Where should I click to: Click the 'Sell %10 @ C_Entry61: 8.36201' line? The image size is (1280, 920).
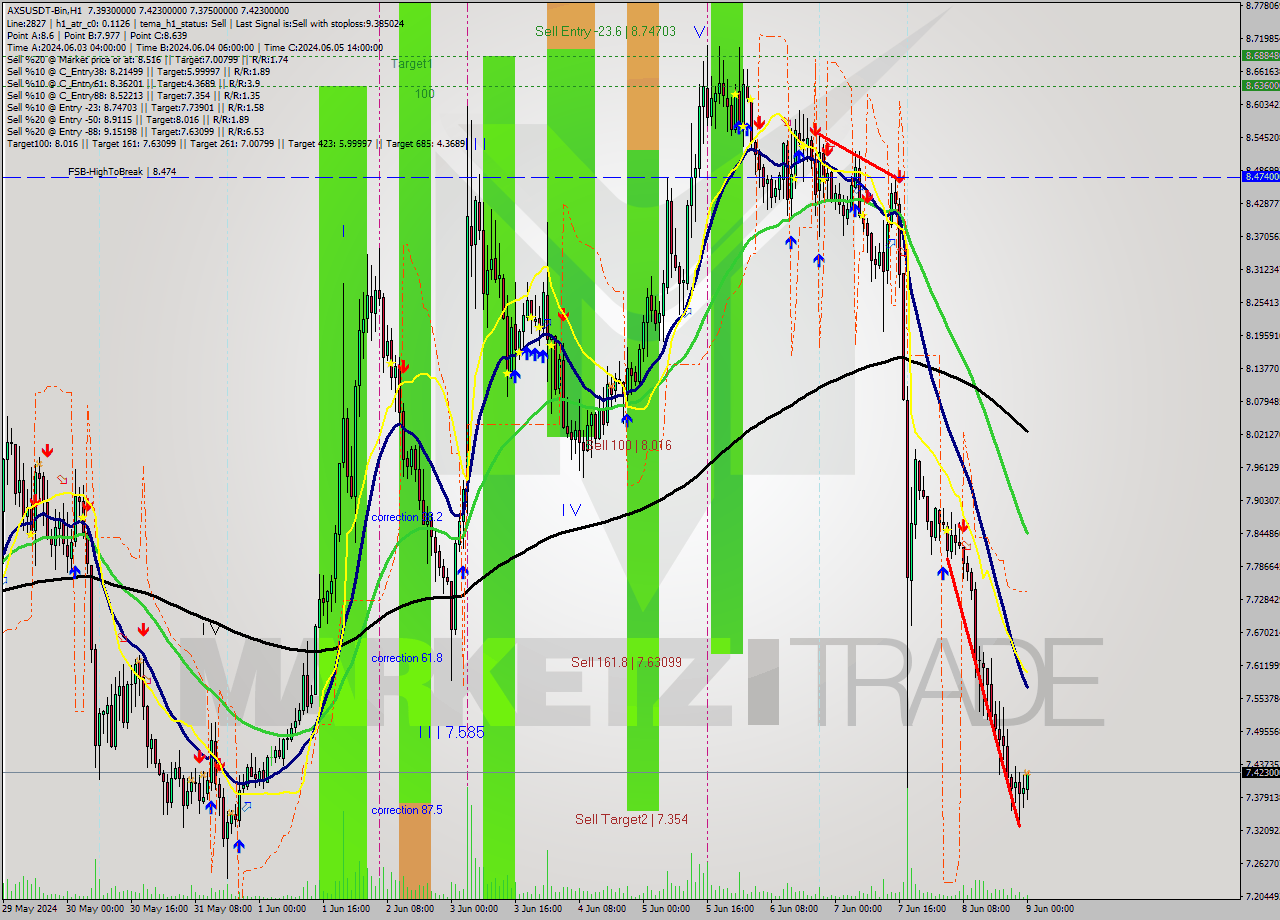tap(132, 83)
